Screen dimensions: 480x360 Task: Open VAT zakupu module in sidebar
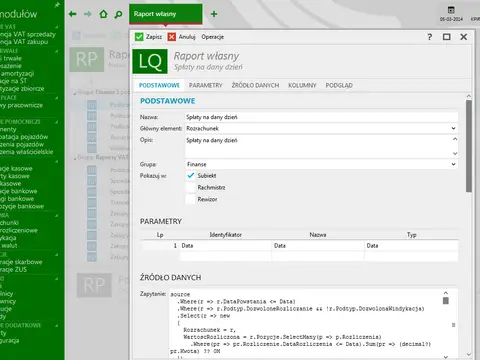point(24,42)
